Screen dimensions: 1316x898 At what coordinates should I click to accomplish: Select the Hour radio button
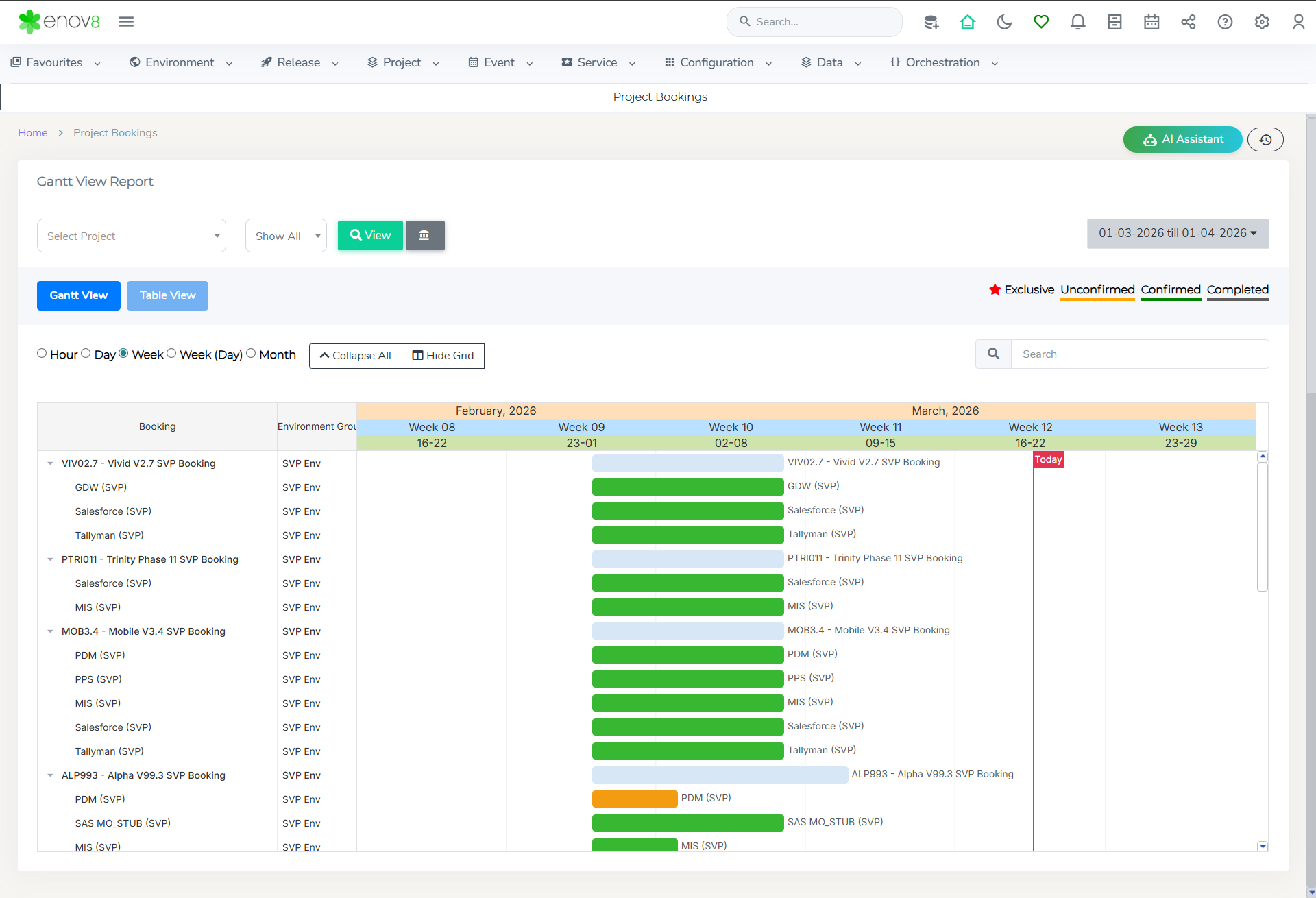tap(42, 354)
